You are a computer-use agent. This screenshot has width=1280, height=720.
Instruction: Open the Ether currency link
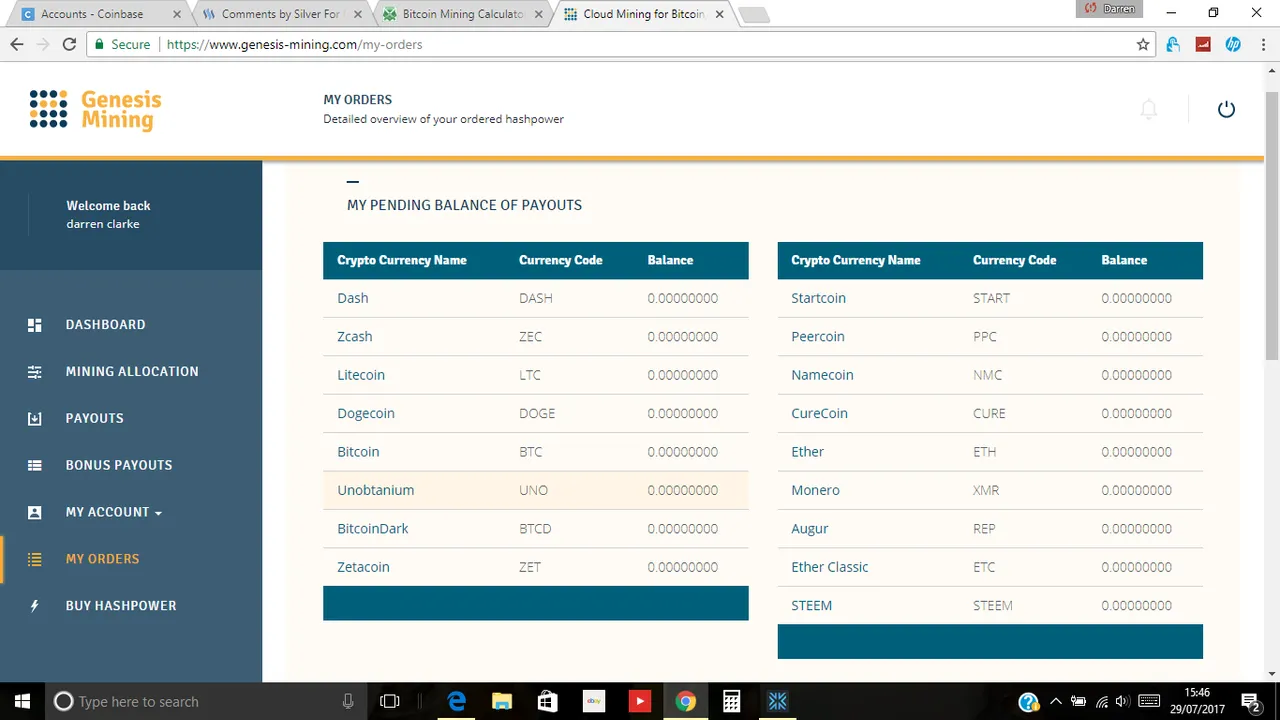click(x=808, y=452)
